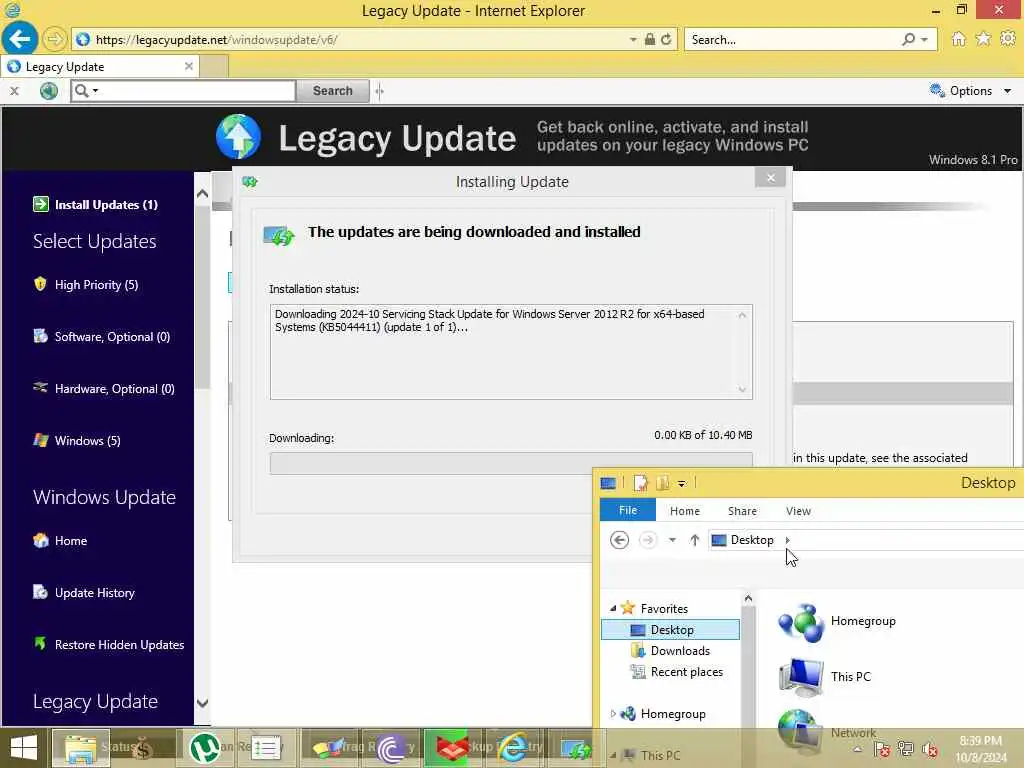Expand the Options dropdown on search toolbar

1008,91
